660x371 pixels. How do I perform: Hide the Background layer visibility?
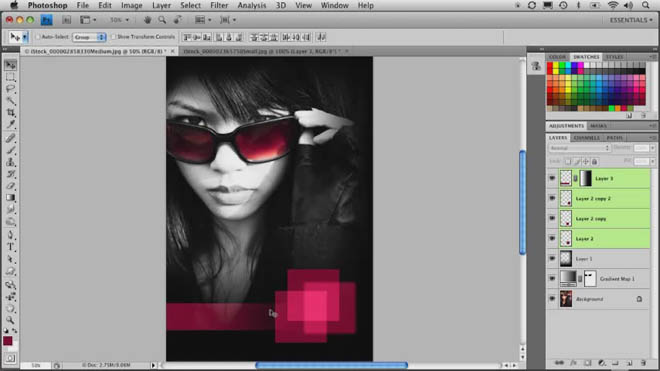[x=552, y=299]
